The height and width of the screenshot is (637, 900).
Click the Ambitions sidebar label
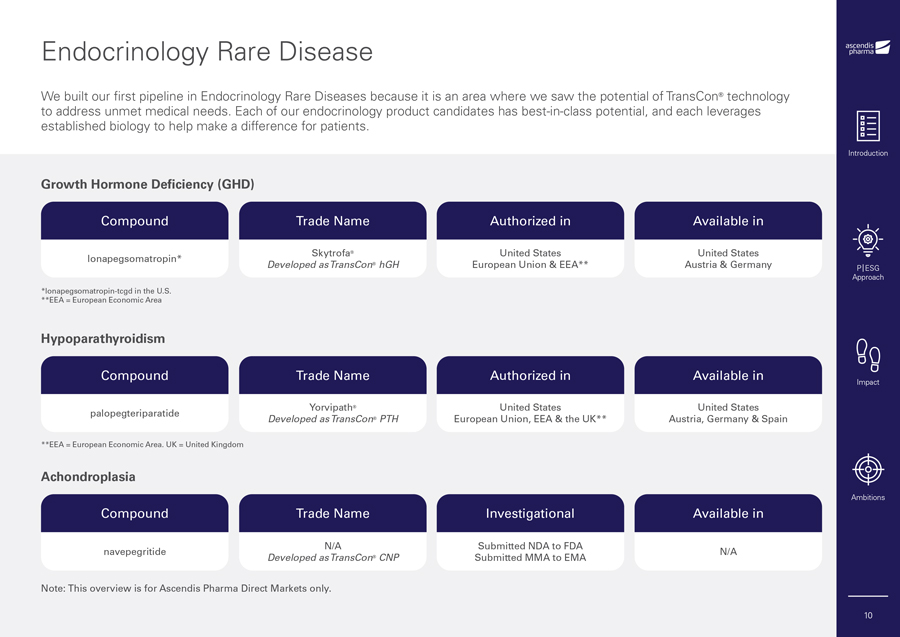(867, 497)
